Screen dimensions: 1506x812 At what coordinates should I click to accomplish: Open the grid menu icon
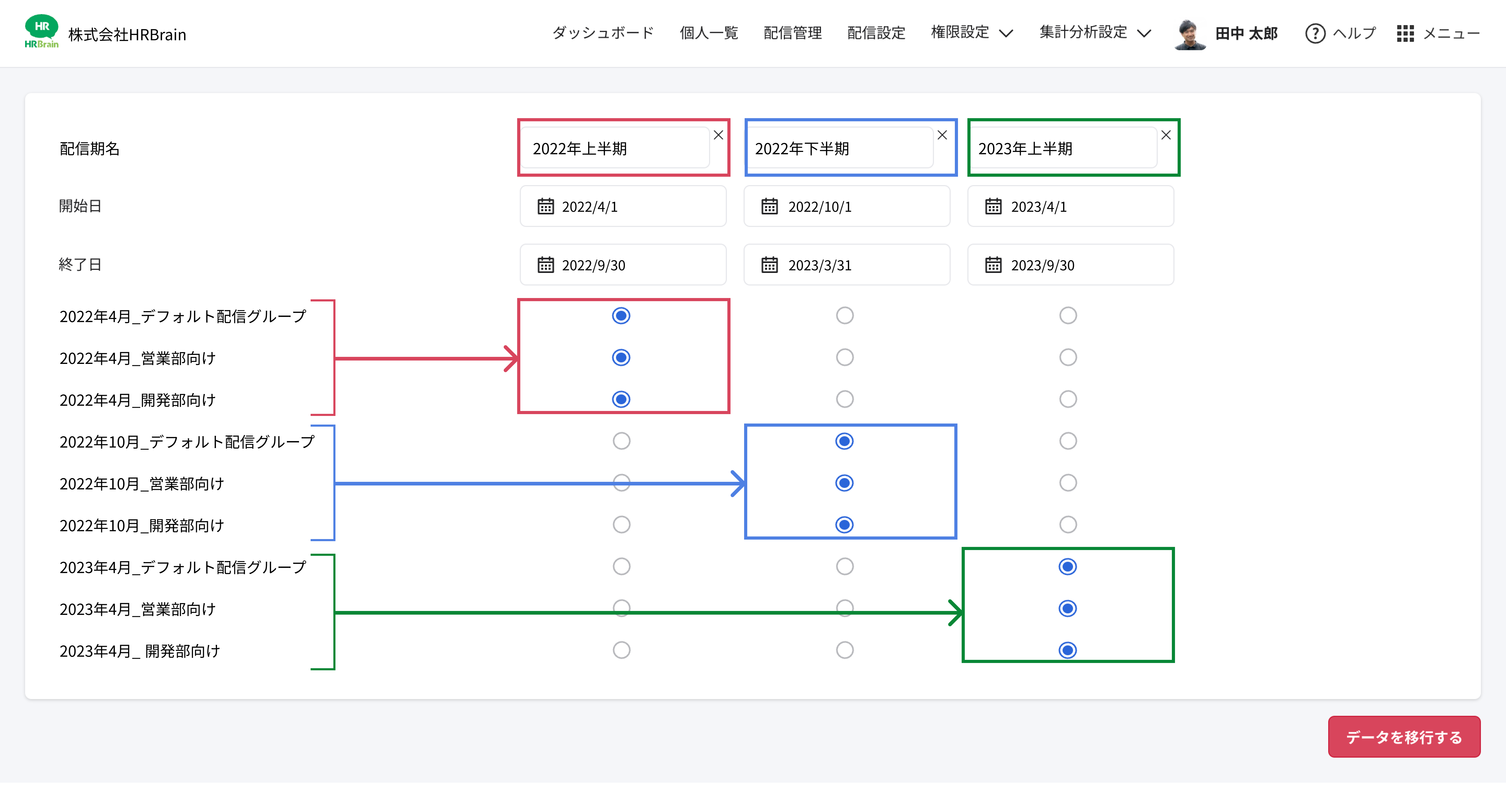(x=1405, y=33)
